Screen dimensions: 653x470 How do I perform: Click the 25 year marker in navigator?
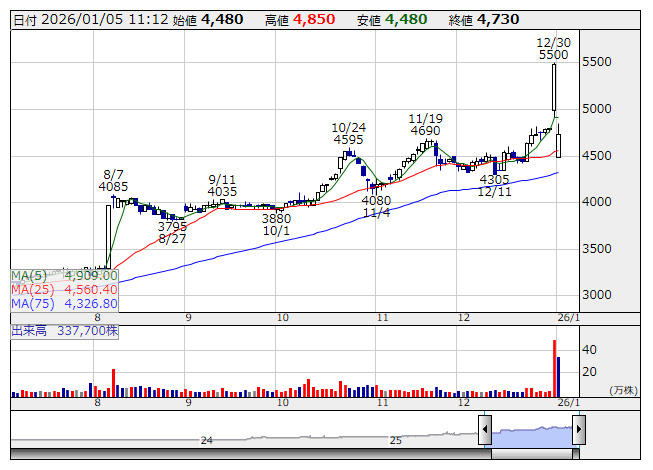pyautogui.click(x=395, y=440)
